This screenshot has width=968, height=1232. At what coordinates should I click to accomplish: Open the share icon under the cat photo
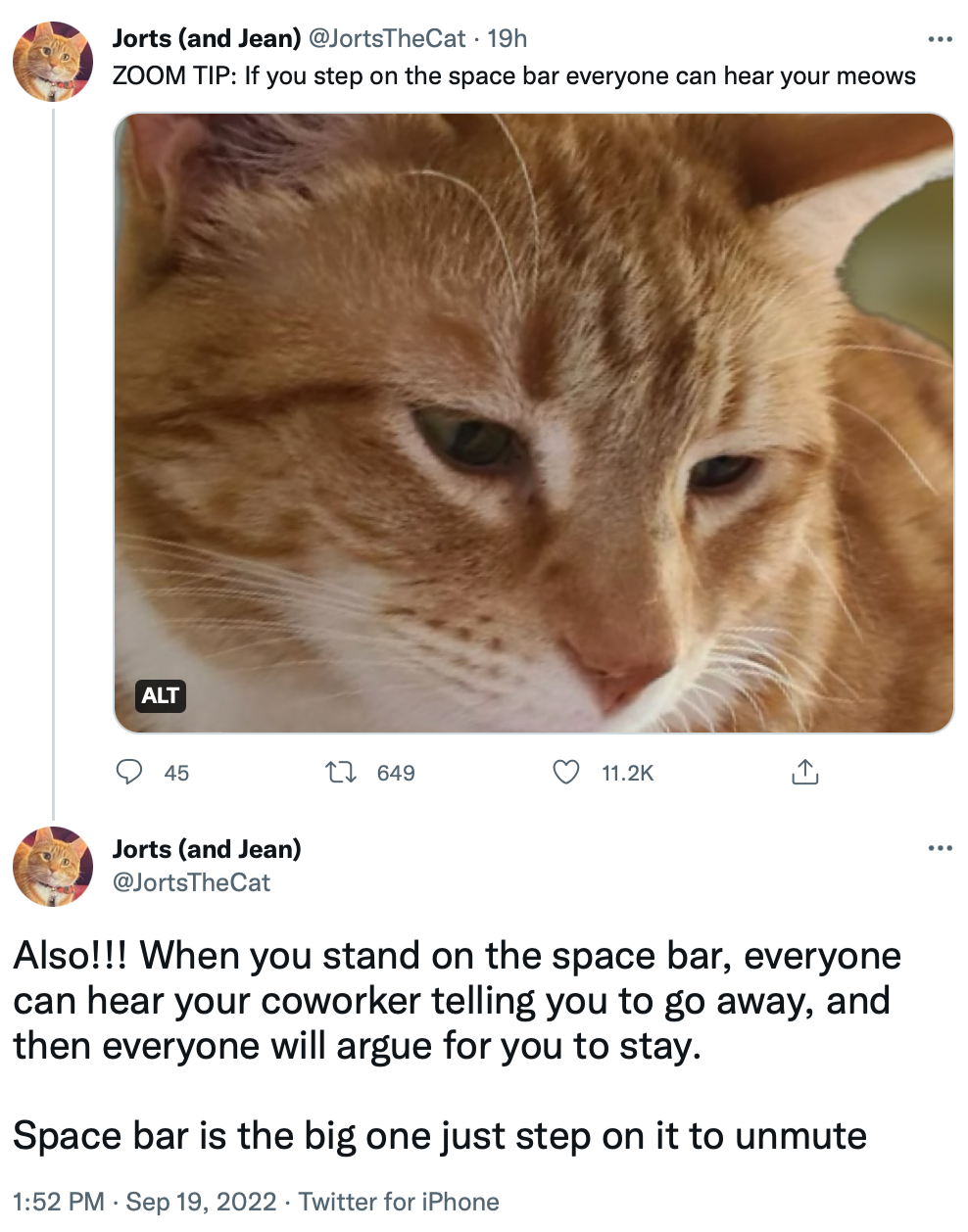tap(804, 773)
